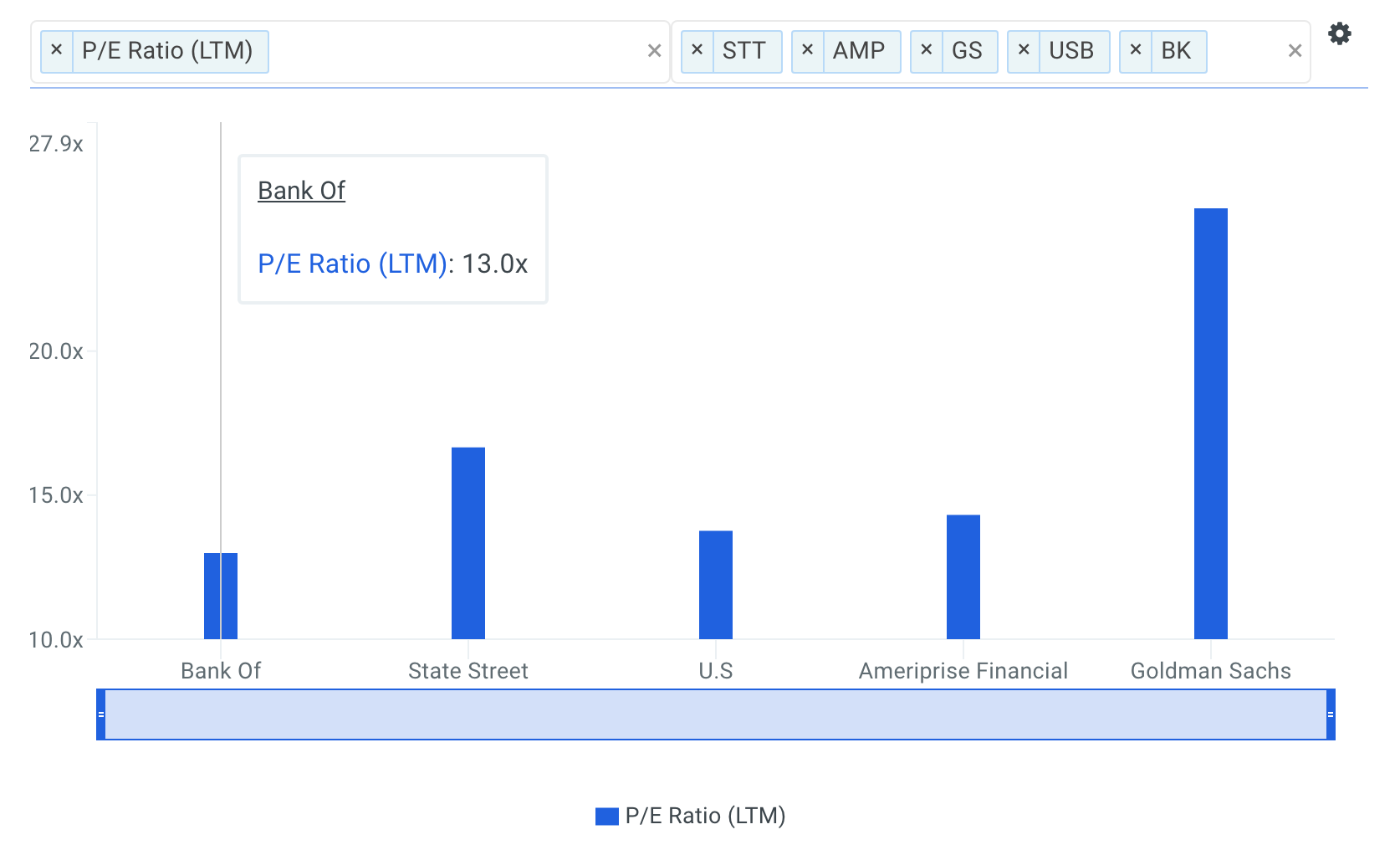
Task: Select the USB ticker label
Action: pos(1071,51)
